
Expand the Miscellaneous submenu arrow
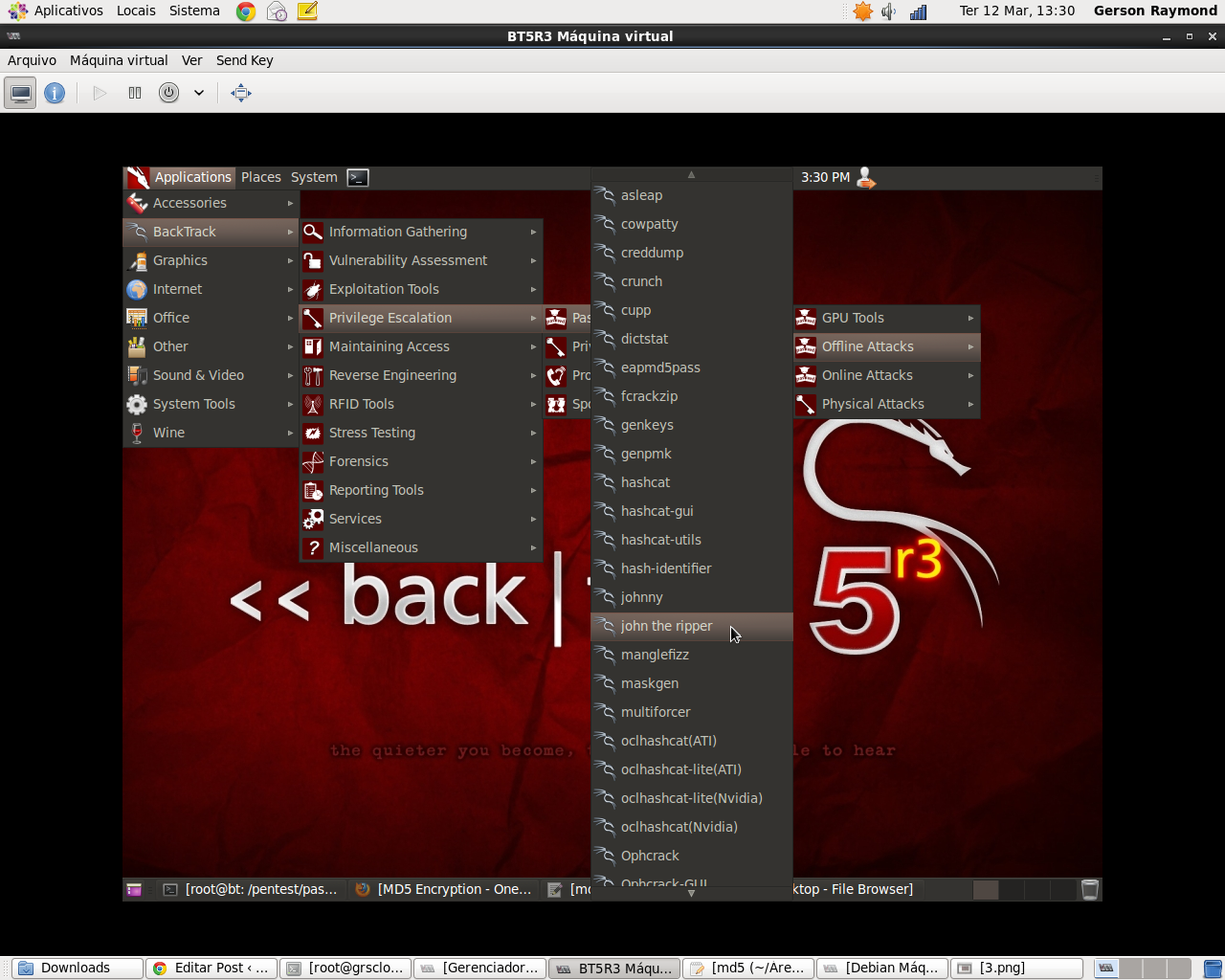(x=533, y=547)
